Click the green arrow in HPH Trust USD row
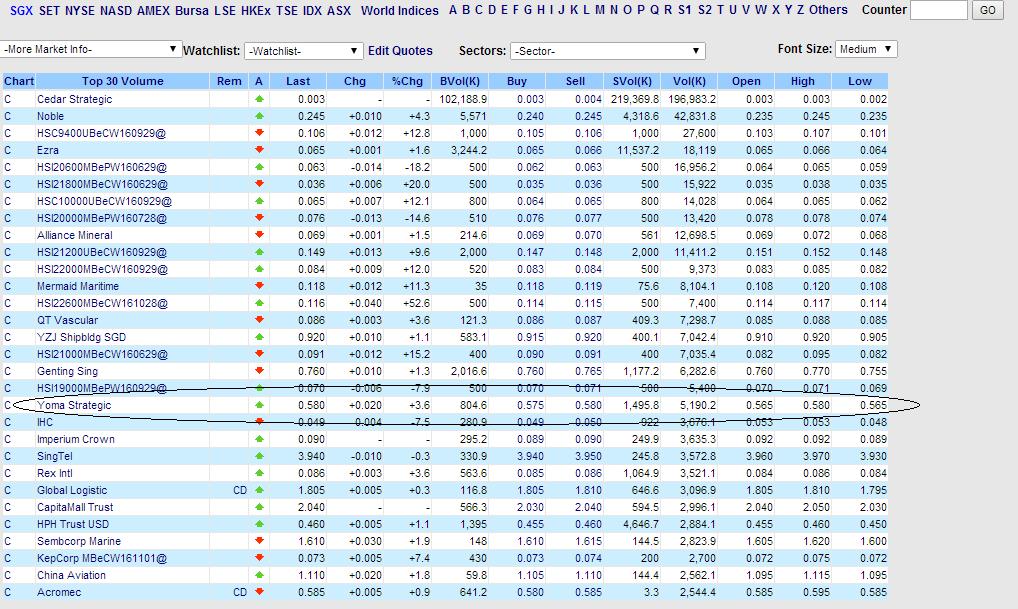Viewport: 1018px width, 609px height. pyautogui.click(x=259, y=524)
